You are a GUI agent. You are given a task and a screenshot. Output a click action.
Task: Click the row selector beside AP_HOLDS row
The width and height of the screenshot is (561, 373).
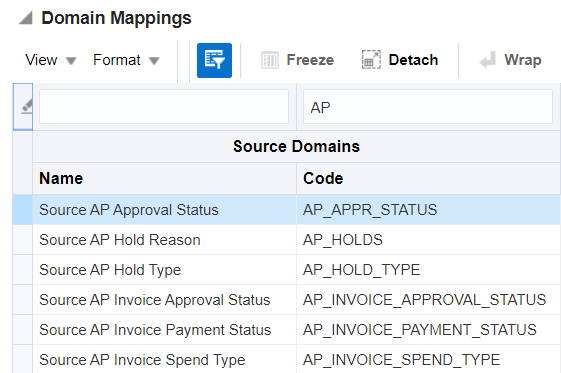(x=23, y=240)
